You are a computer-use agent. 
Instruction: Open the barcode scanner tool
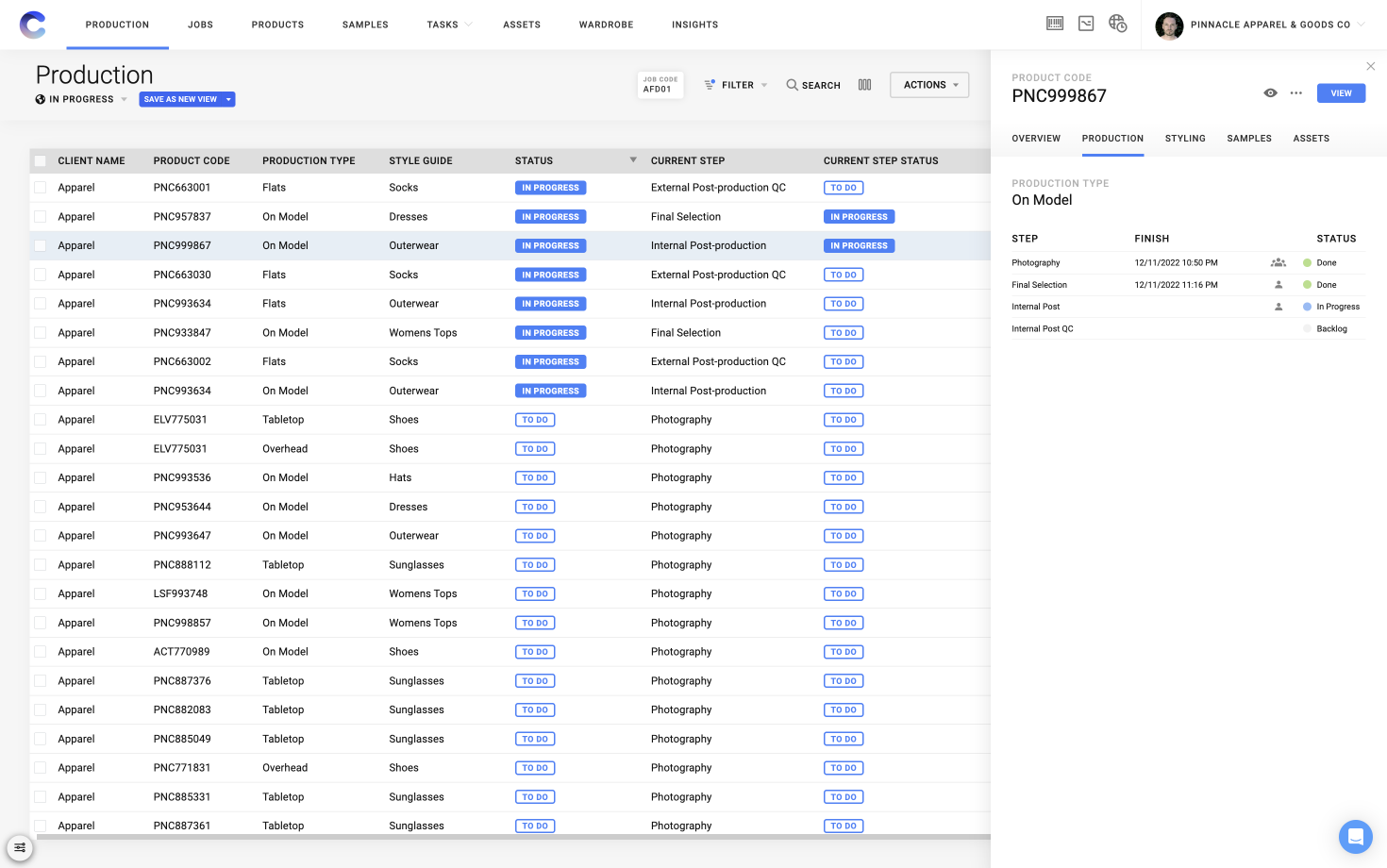point(1054,24)
